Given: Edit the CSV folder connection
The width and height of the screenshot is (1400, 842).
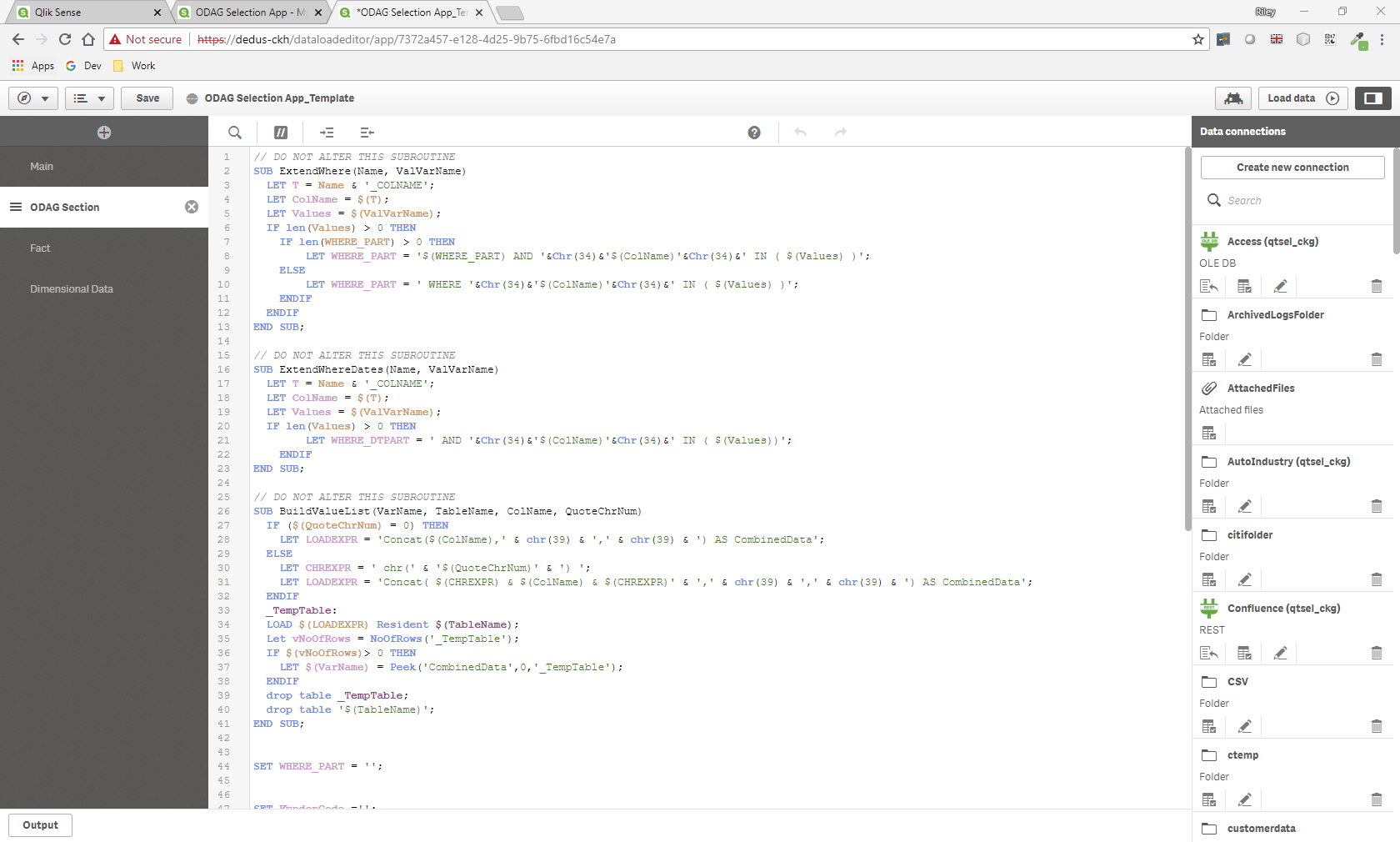Looking at the screenshot, I should [x=1245, y=726].
